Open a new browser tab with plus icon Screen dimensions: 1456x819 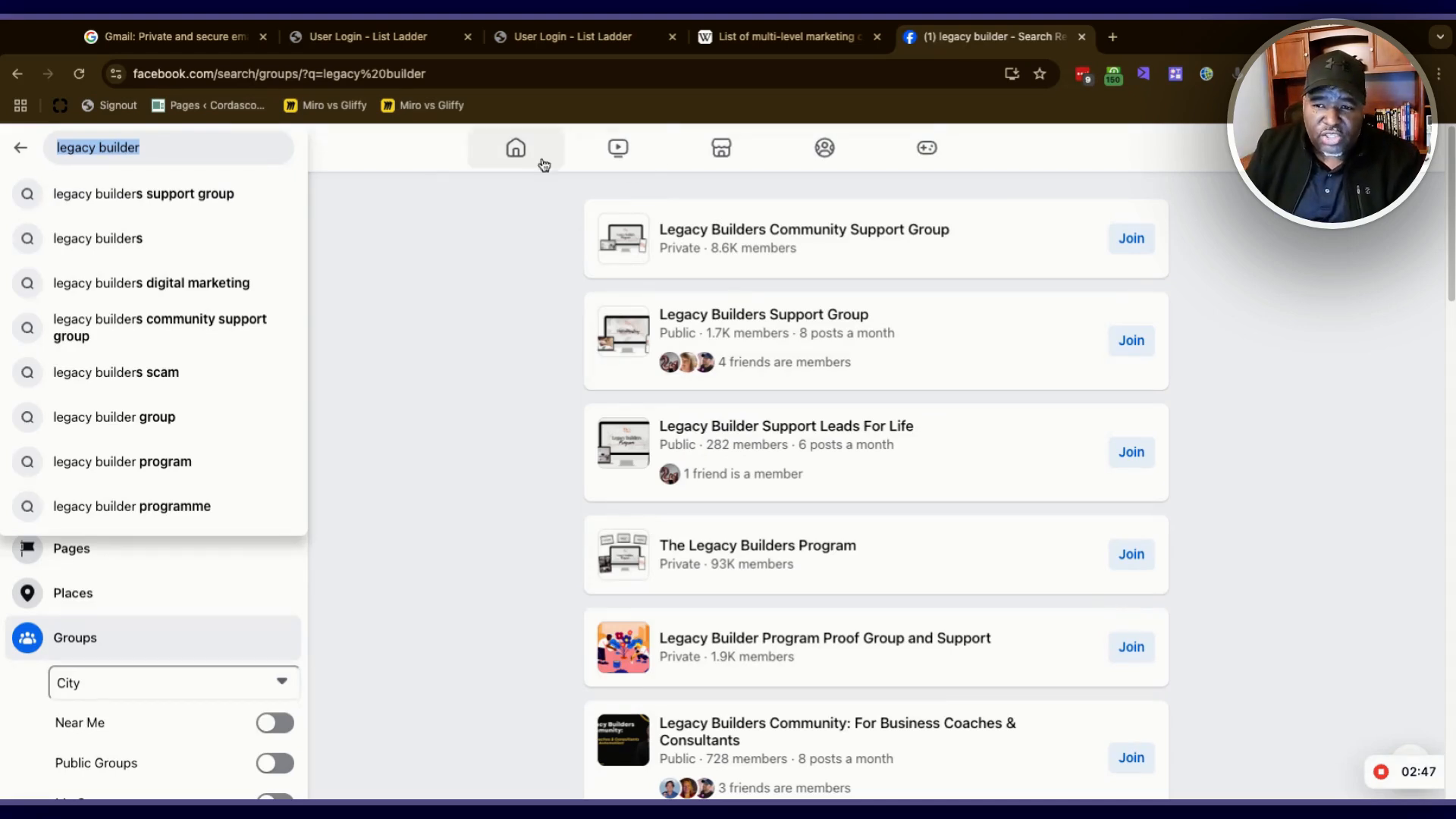click(x=1112, y=36)
